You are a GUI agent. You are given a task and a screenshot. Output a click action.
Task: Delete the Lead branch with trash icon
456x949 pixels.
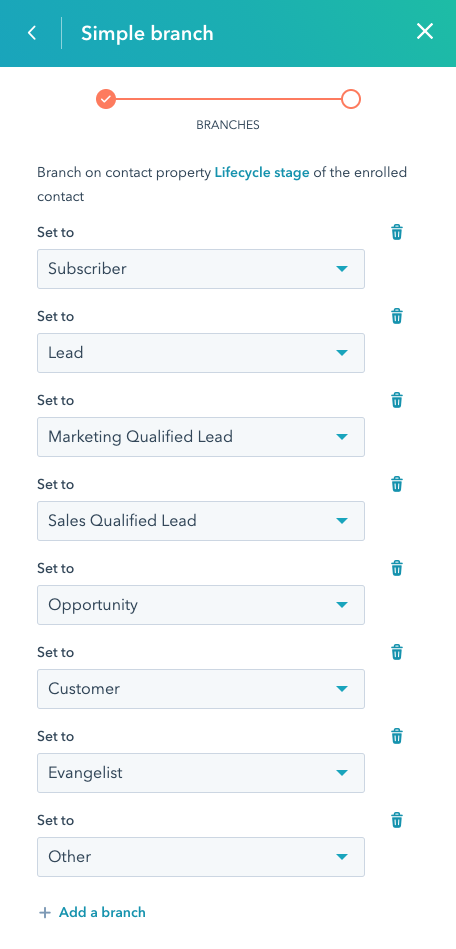pyautogui.click(x=397, y=316)
